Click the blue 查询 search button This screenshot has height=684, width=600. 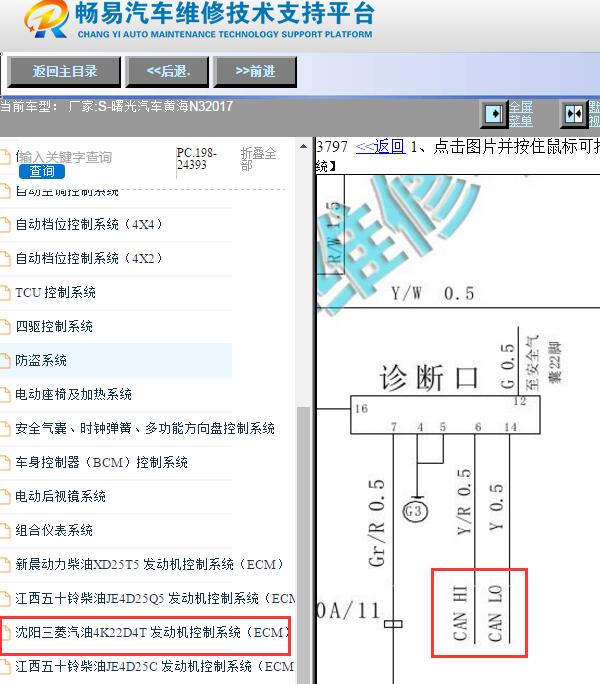point(42,171)
